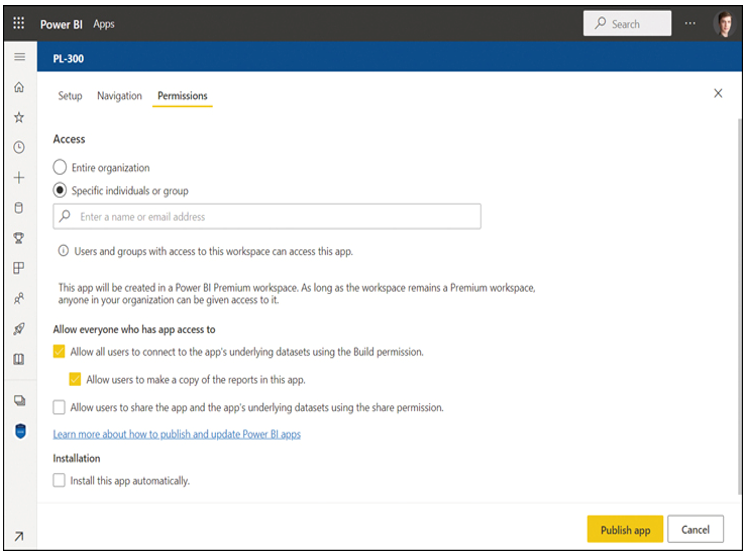This screenshot has height=554, width=746.
Task: Open Shared with me people icon
Action: pyautogui.click(x=19, y=298)
